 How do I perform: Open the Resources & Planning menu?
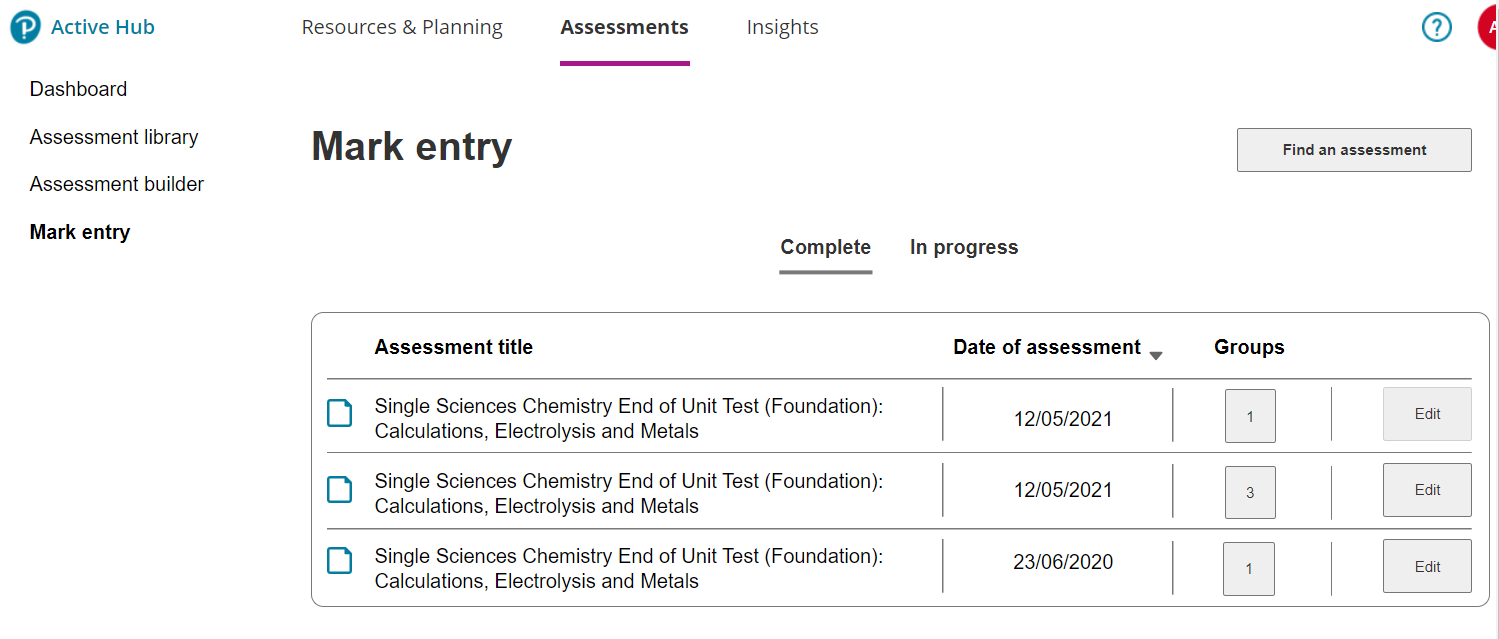(x=402, y=28)
